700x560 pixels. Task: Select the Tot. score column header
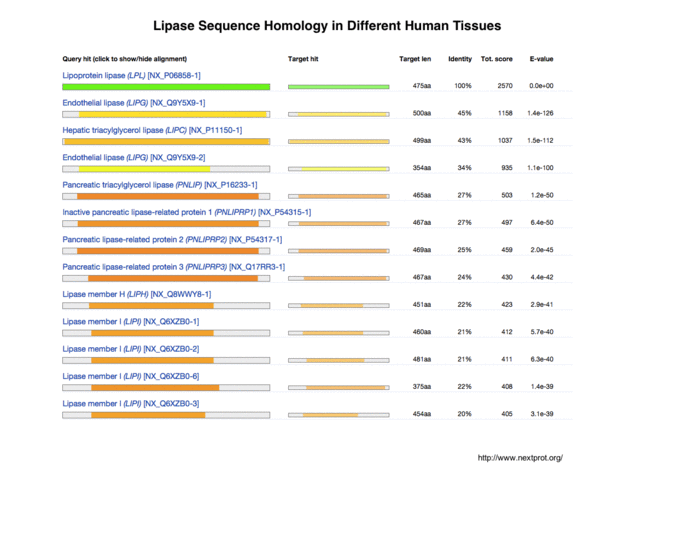point(497,59)
